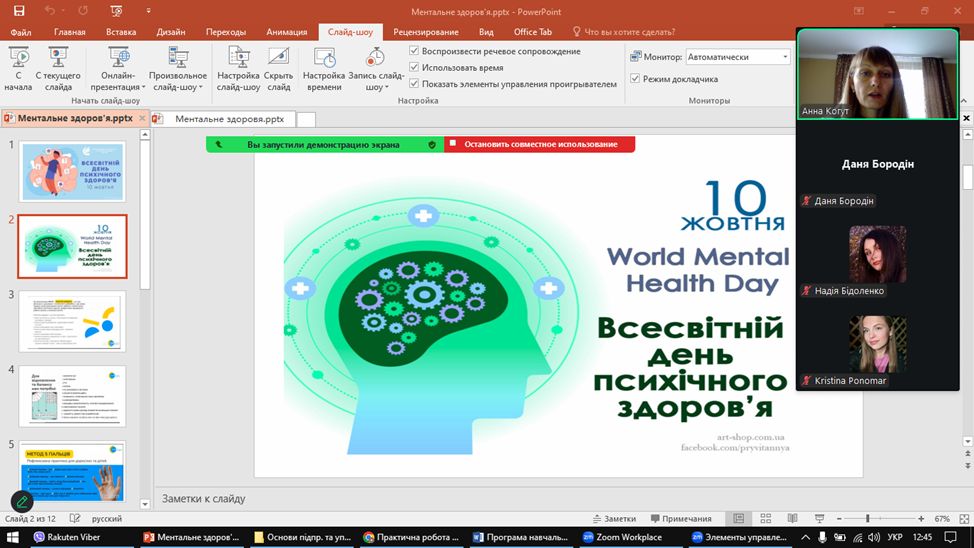The image size is (974, 548).
Task: Toggle the Play Narrations checkbox
Action: pos(415,51)
